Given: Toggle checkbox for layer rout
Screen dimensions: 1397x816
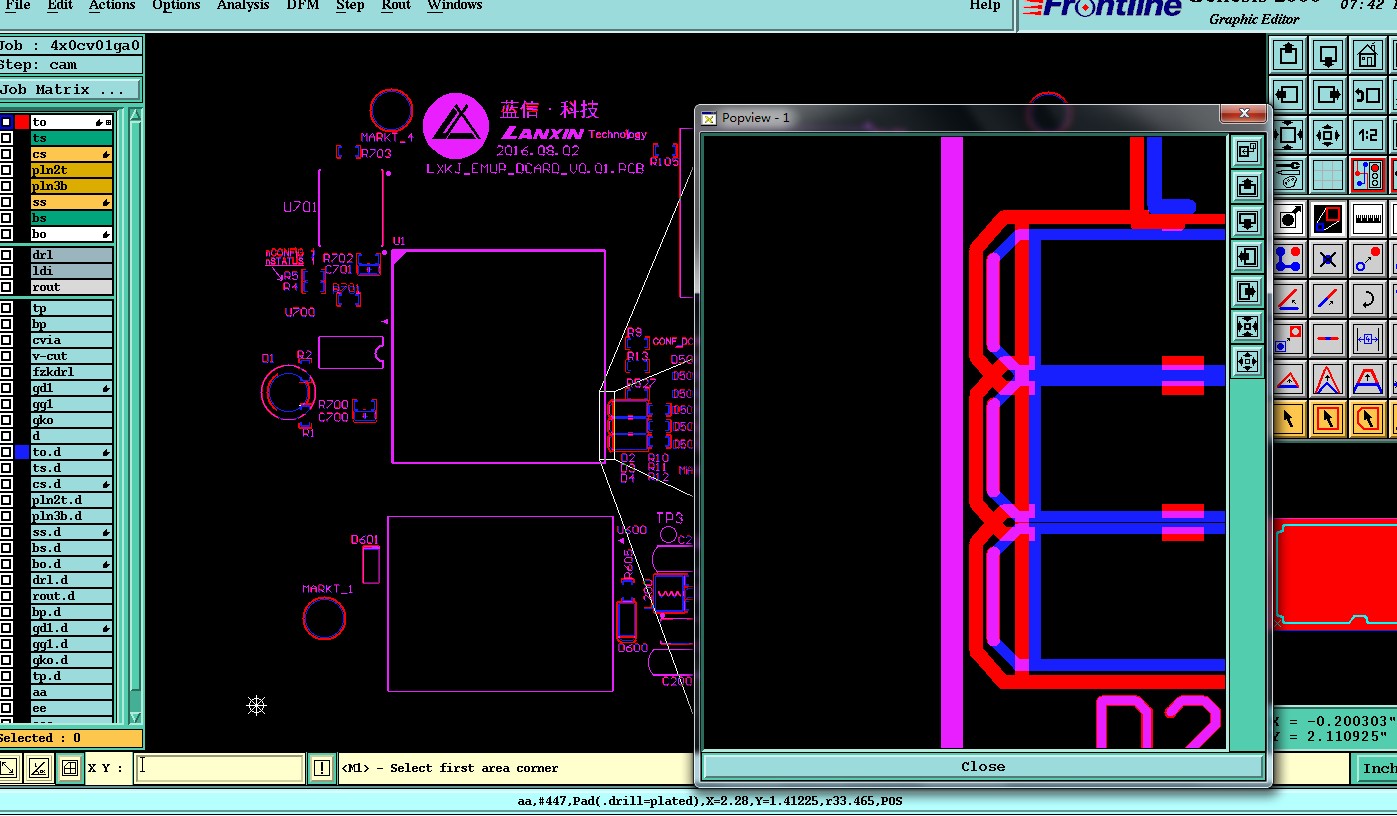Looking at the screenshot, I should pos(7,287).
